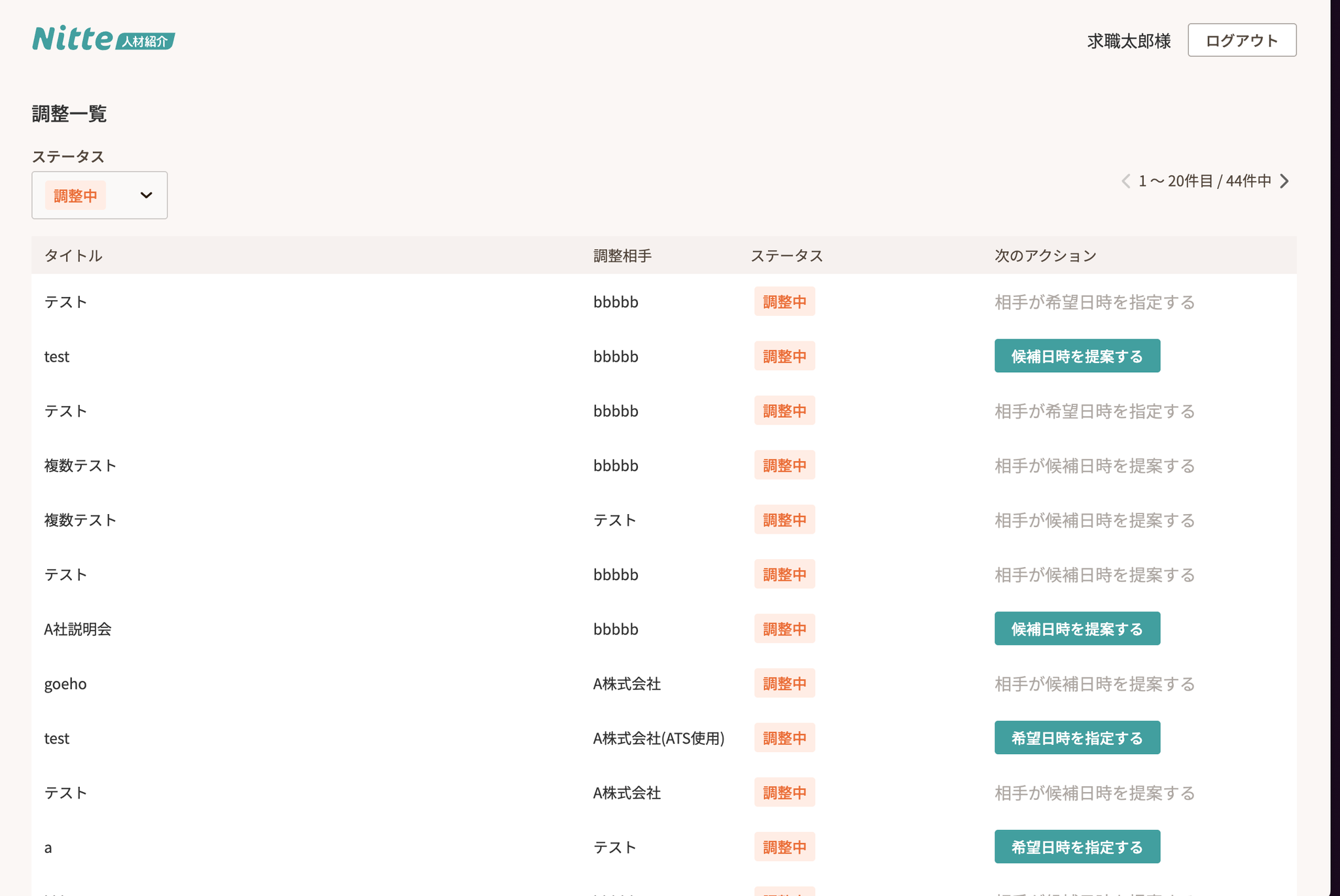The width and height of the screenshot is (1340, 896).
Task: Click the 1〜20件目 / 44件中 pagination text
Action: coord(1205,181)
